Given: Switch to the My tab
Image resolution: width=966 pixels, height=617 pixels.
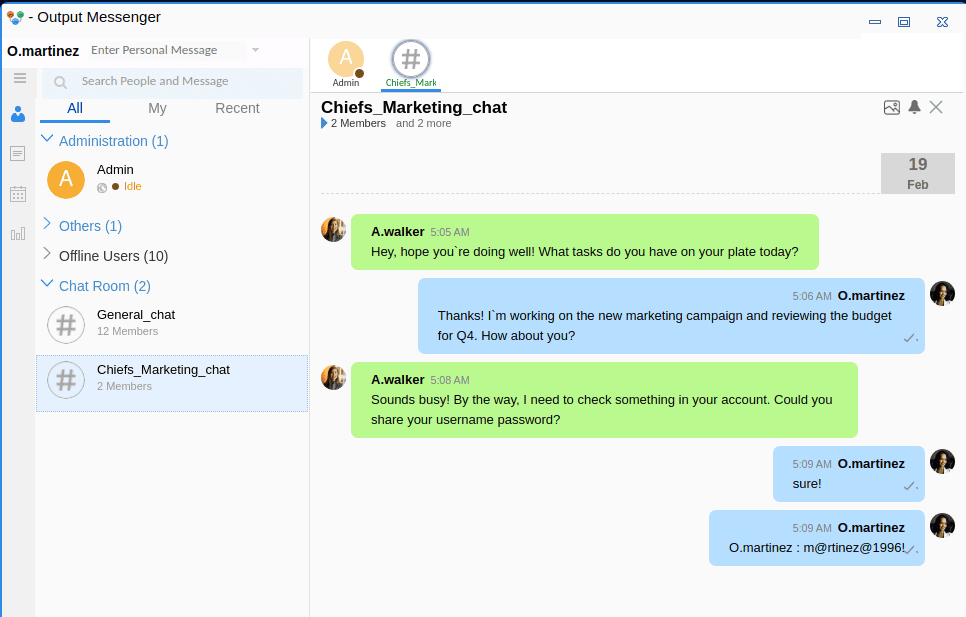Looking at the screenshot, I should tap(157, 108).
